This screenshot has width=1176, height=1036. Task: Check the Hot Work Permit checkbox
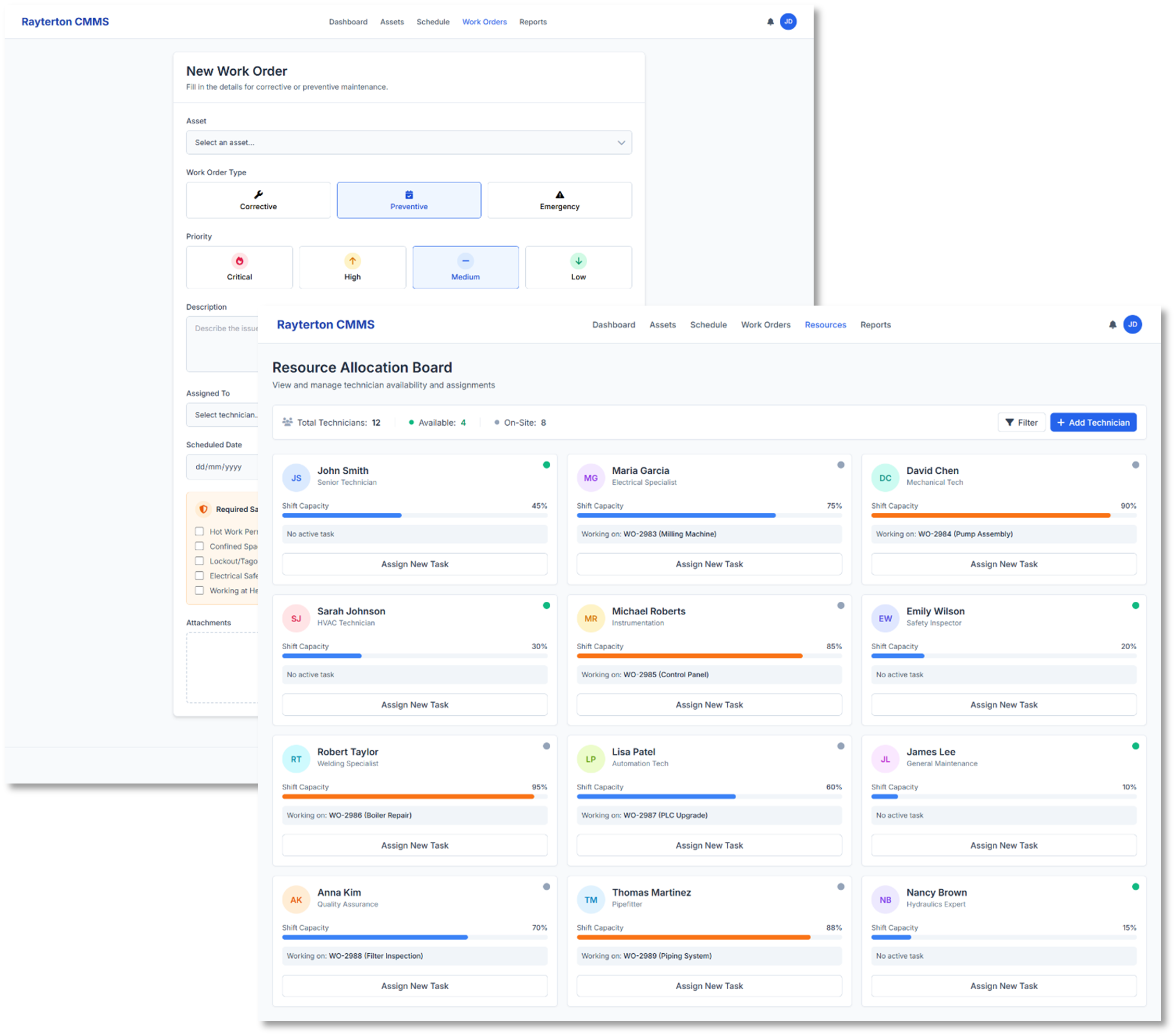199,532
